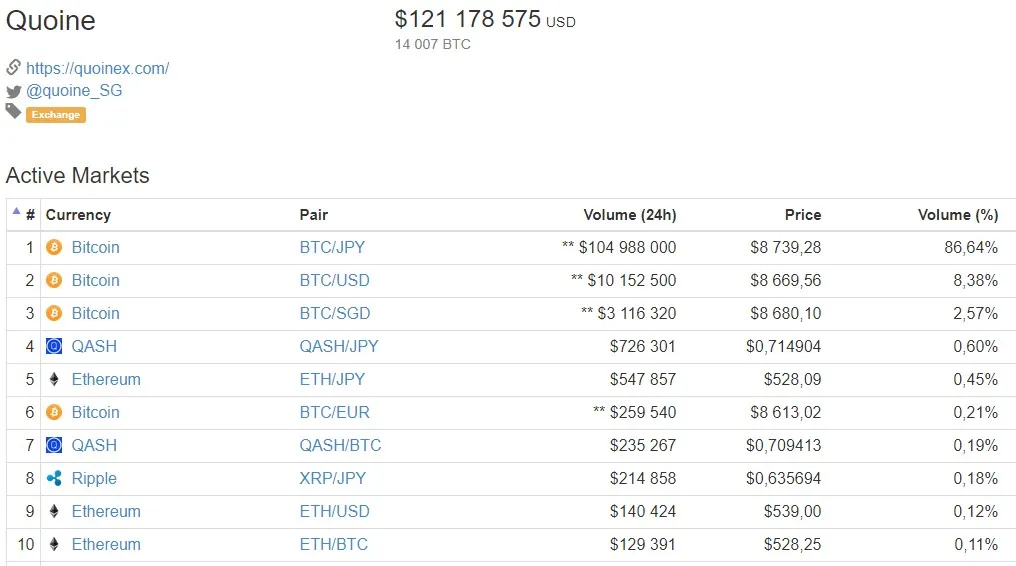The image size is (1016, 566).
Task: Open Bitcoin currency link in row 2
Action: pos(95,280)
